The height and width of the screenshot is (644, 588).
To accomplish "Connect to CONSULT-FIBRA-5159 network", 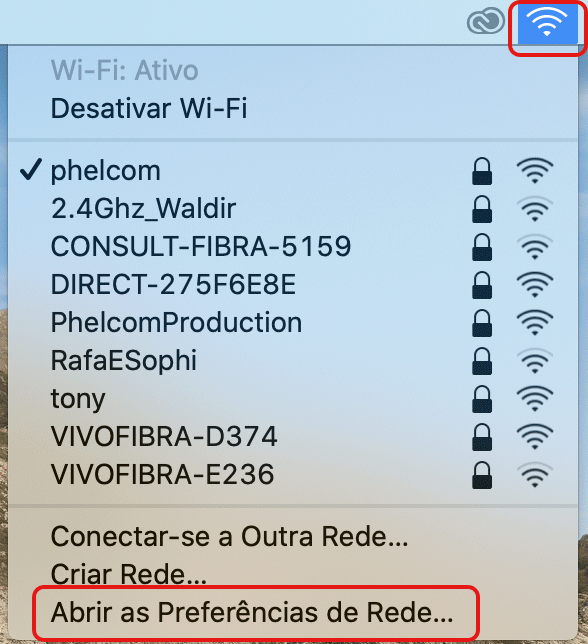I will point(293,246).
